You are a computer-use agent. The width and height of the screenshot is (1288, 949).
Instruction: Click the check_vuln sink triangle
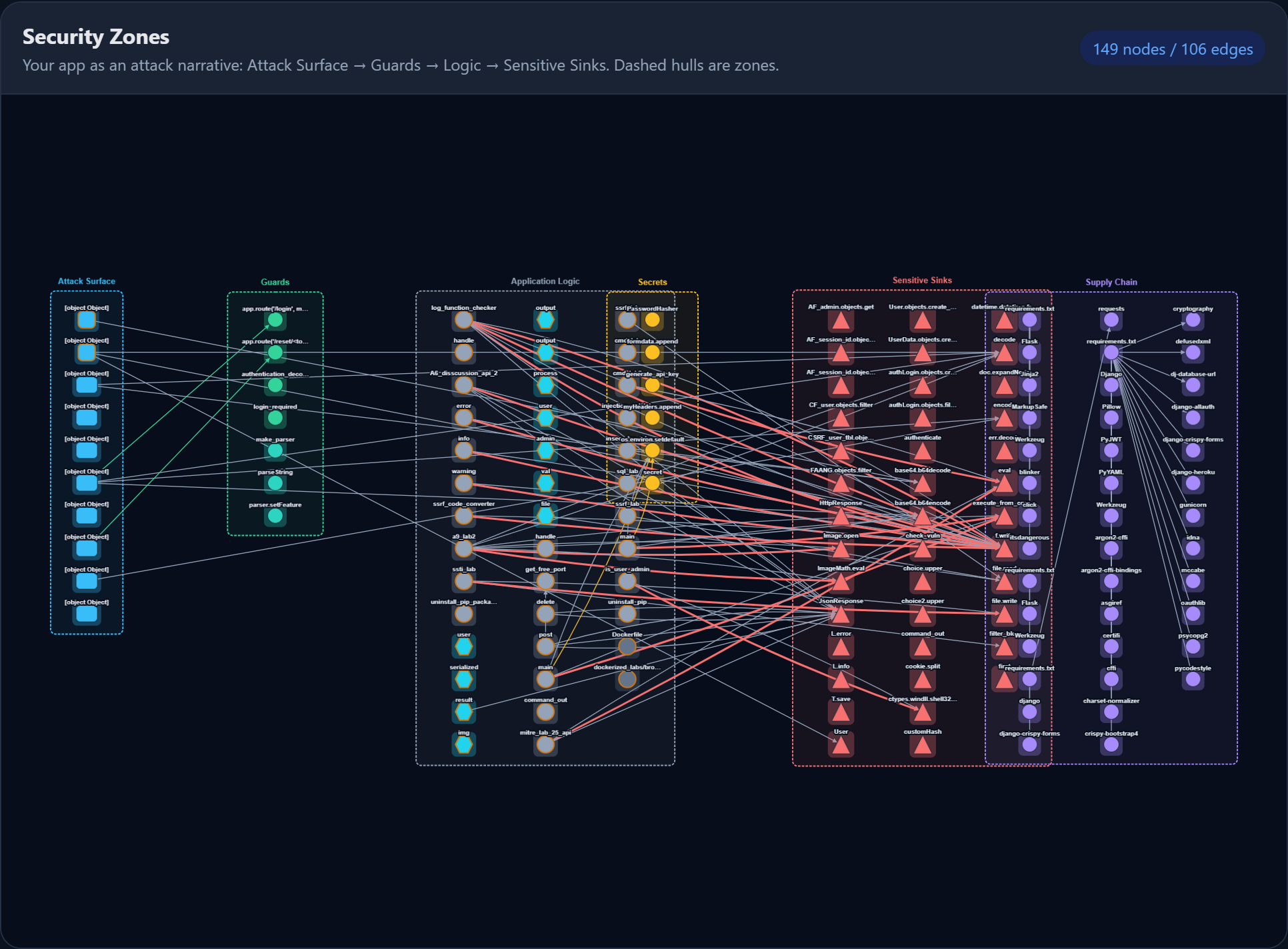(923, 550)
